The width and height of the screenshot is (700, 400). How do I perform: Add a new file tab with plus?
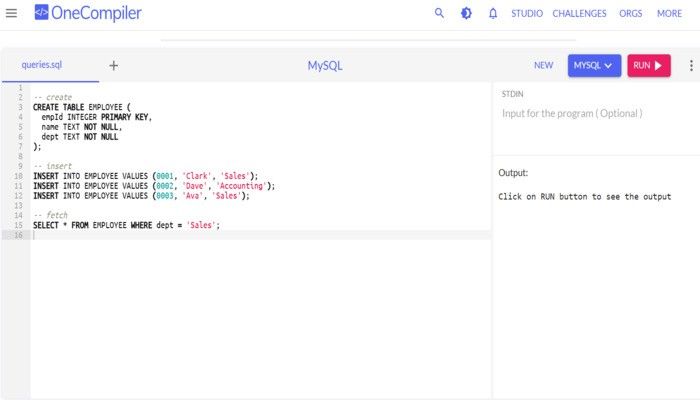click(x=113, y=66)
